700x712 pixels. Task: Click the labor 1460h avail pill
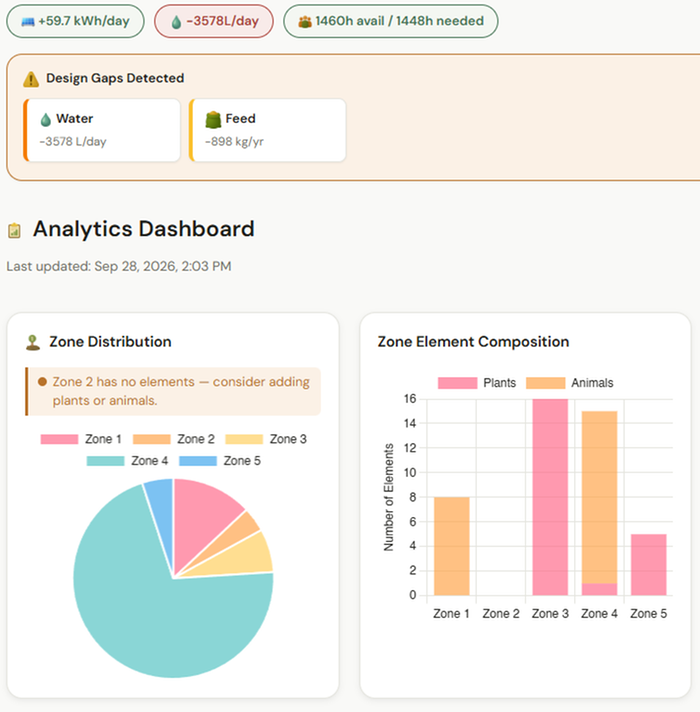(x=391, y=21)
